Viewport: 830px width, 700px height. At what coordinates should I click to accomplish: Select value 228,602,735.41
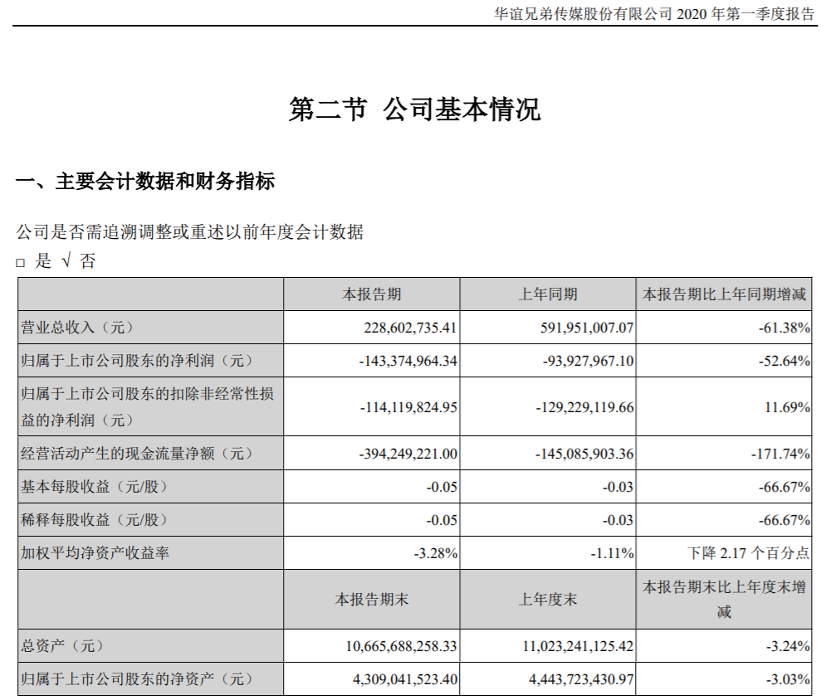pyautogui.click(x=410, y=328)
